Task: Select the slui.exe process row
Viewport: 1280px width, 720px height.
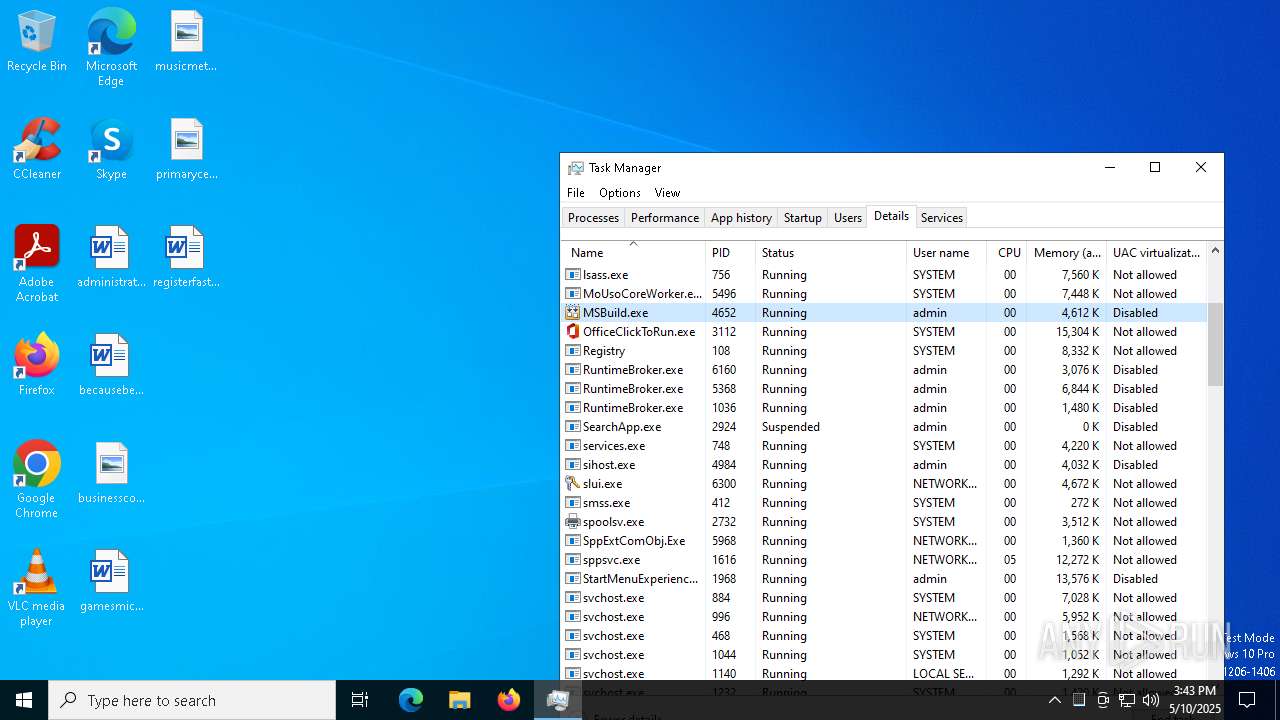Action: [884, 484]
